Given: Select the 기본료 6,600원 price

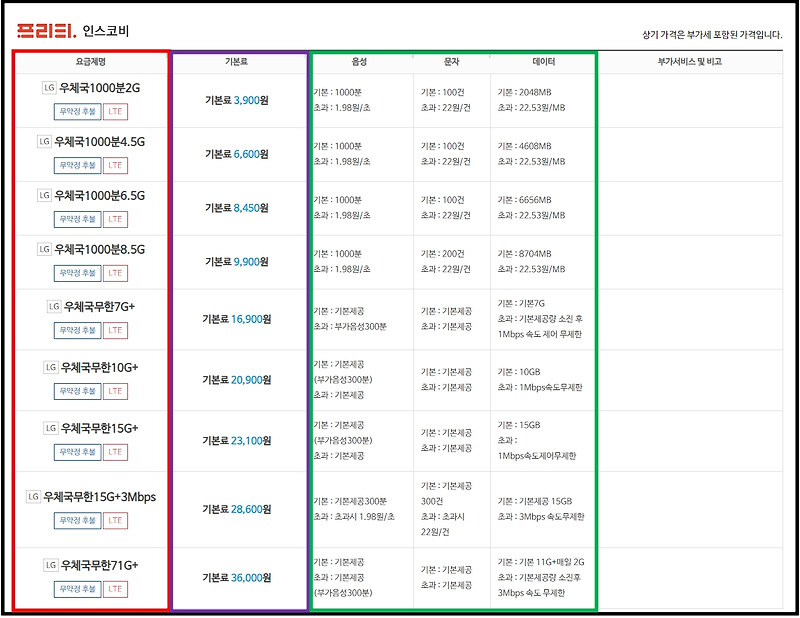Looking at the screenshot, I should click(237, 154).
